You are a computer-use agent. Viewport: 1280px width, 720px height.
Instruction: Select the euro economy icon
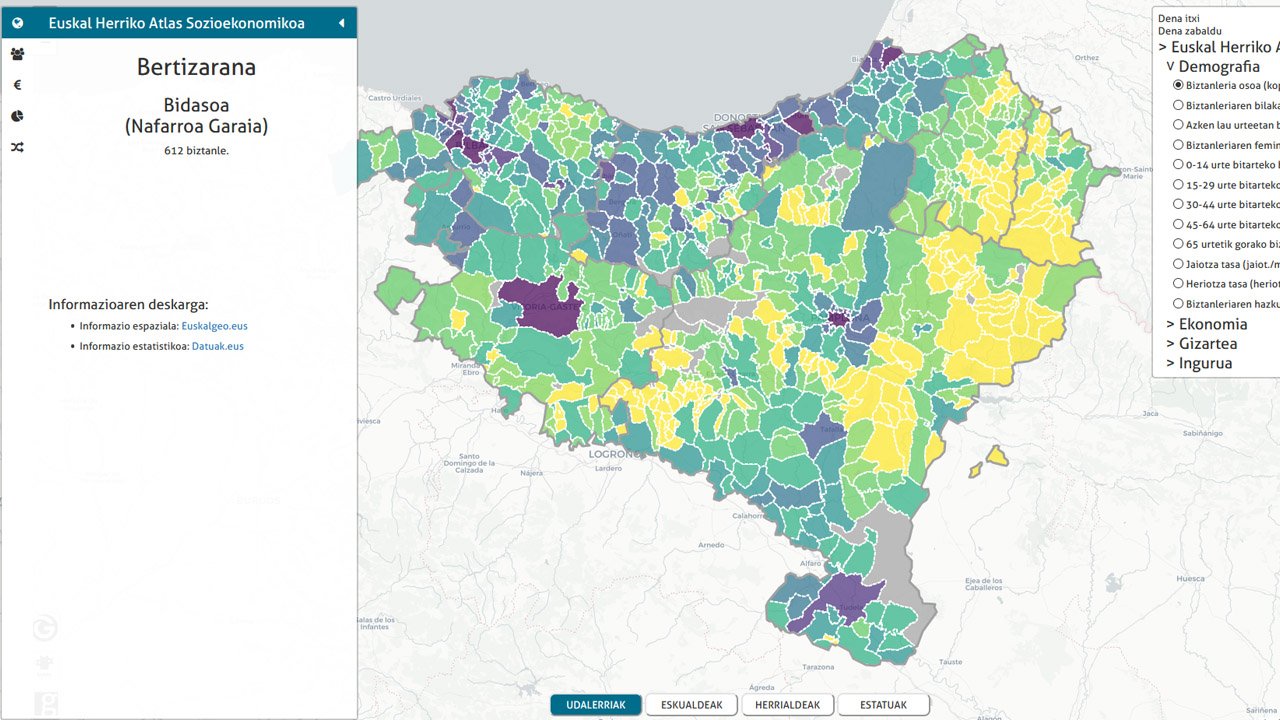(x=17, y=86)
